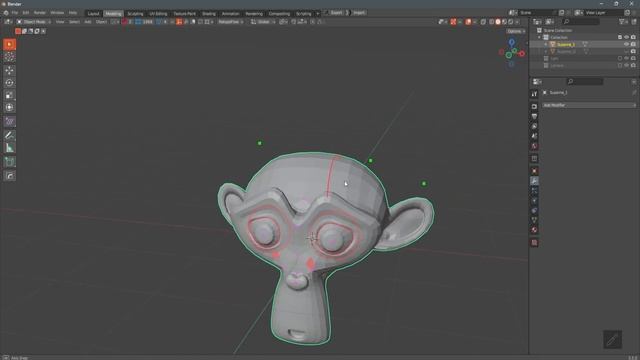Open the 3D viewport editor type dropdown

[x=8, y=22]
